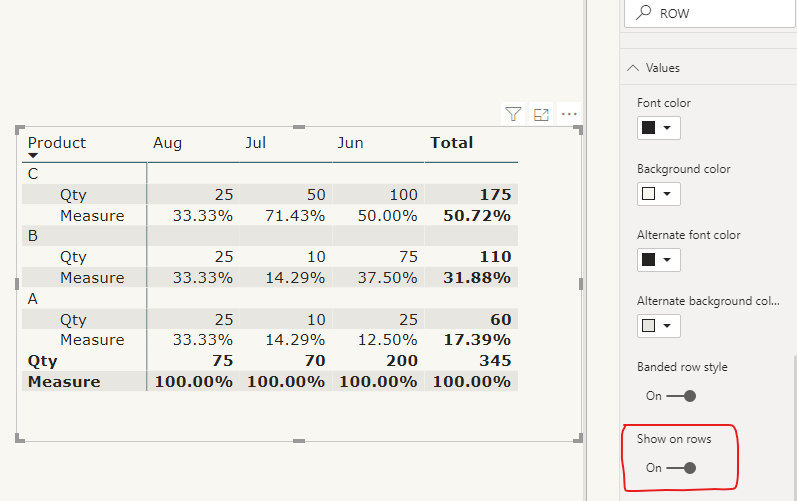Select product row B

pos(33,236)
